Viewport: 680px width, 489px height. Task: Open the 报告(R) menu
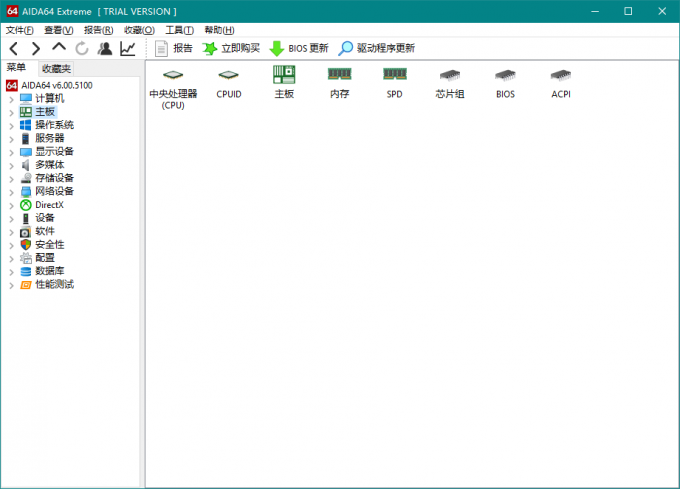click(98, 30)
